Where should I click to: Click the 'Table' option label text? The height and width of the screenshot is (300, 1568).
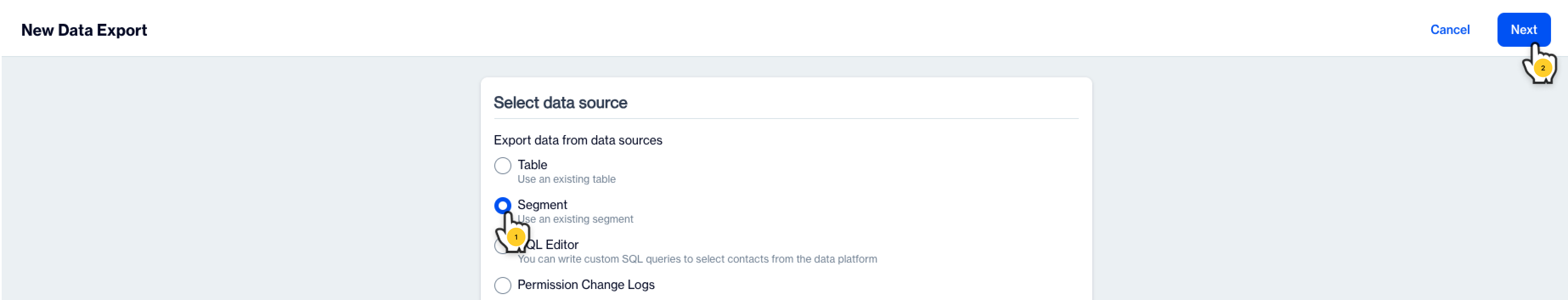tap(532, 165)
